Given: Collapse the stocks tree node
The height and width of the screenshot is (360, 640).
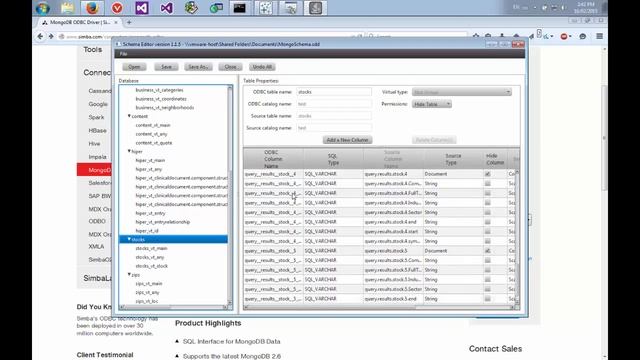Looking at the screenshot, I should click(129, 239).
